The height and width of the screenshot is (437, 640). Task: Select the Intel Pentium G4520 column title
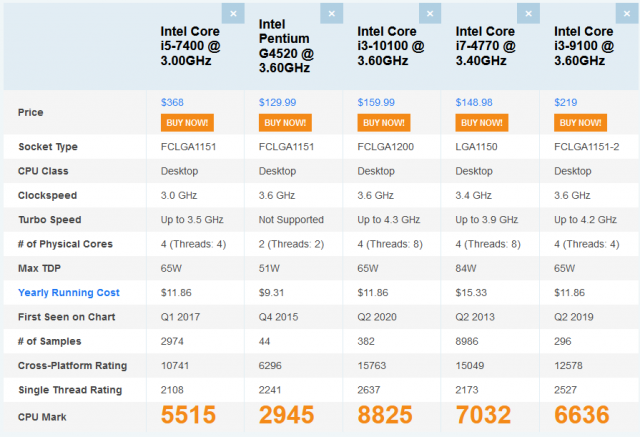pos(286,45)
